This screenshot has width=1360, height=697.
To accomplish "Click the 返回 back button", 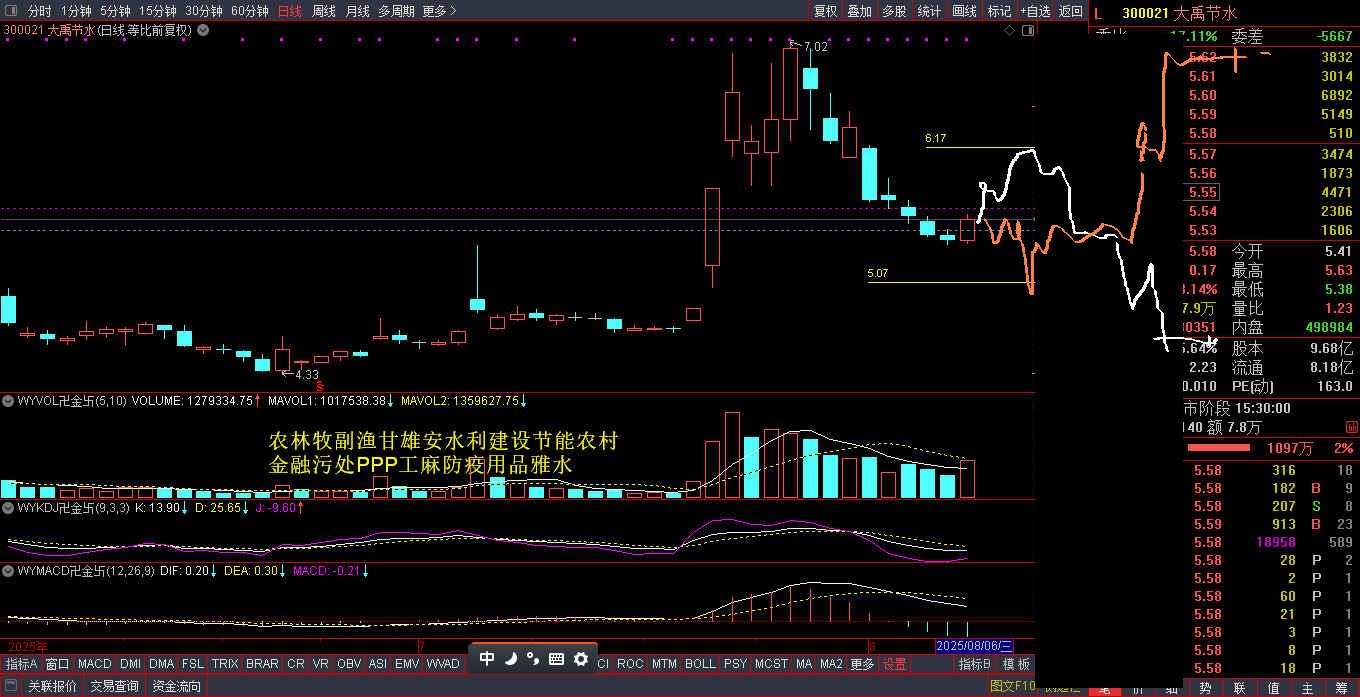I will pyautogui.click(x=1071, y=11).
